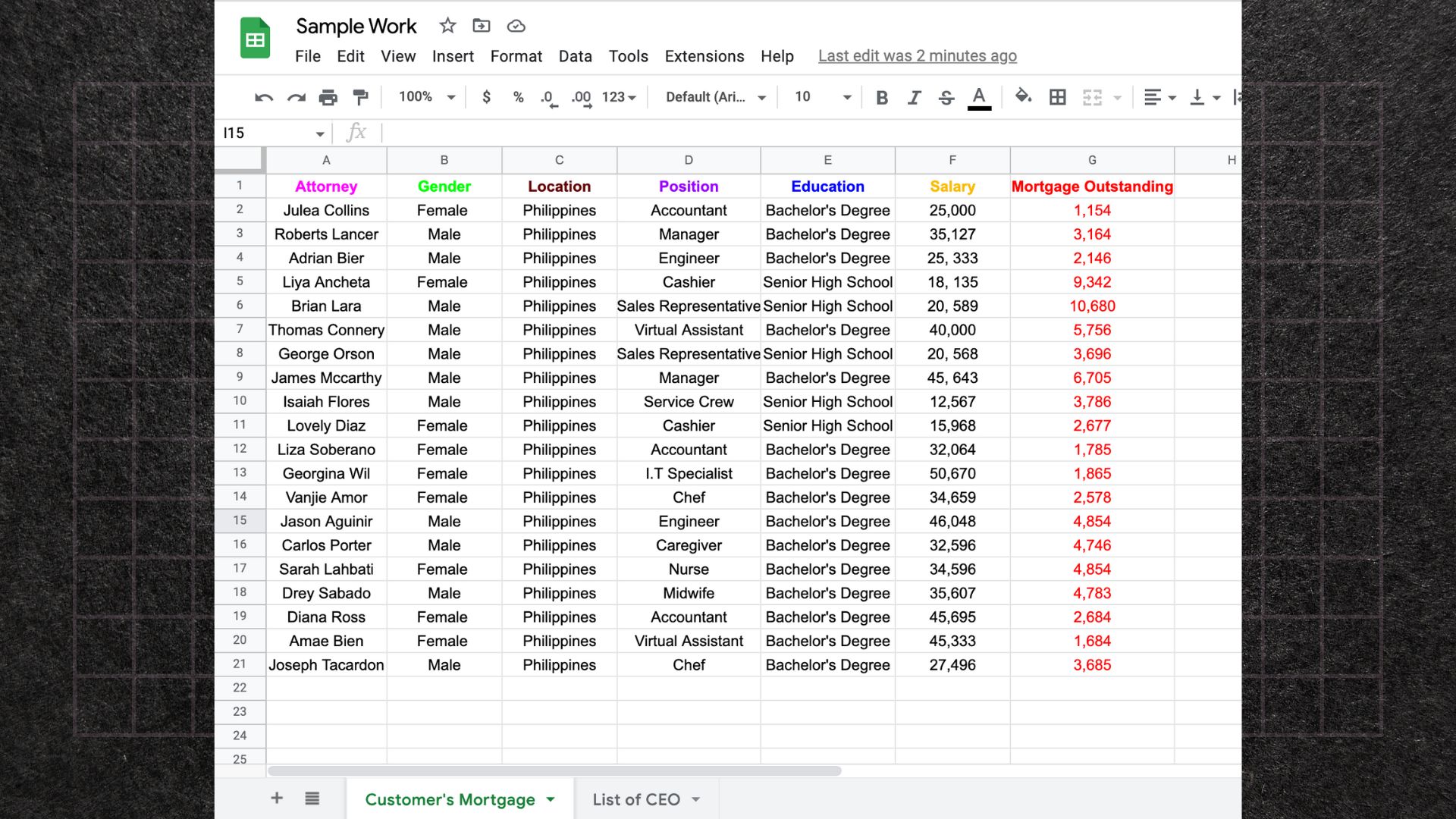Select the paint format tool
This screenshot has width=1456, height=819.
(360, 97)
